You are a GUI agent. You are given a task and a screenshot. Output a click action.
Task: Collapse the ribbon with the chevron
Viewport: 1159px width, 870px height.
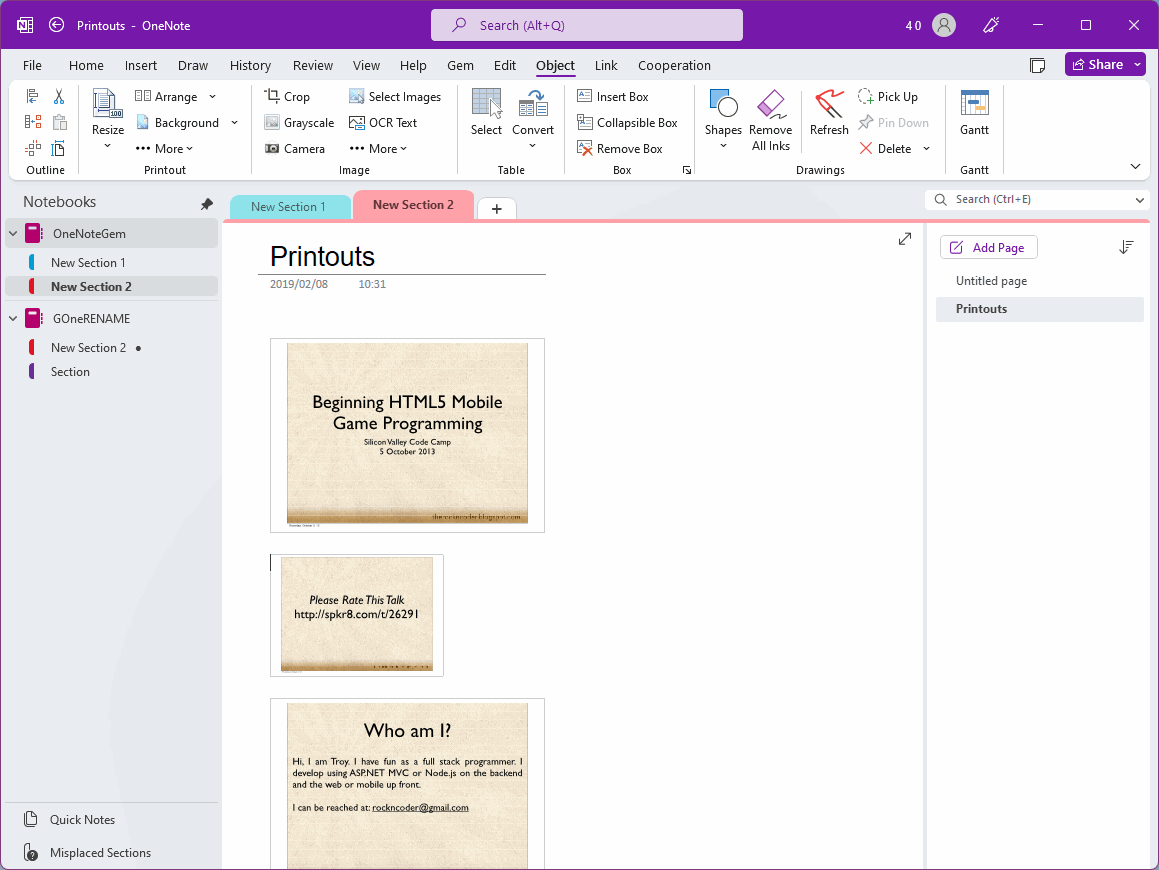point(1135,166)
